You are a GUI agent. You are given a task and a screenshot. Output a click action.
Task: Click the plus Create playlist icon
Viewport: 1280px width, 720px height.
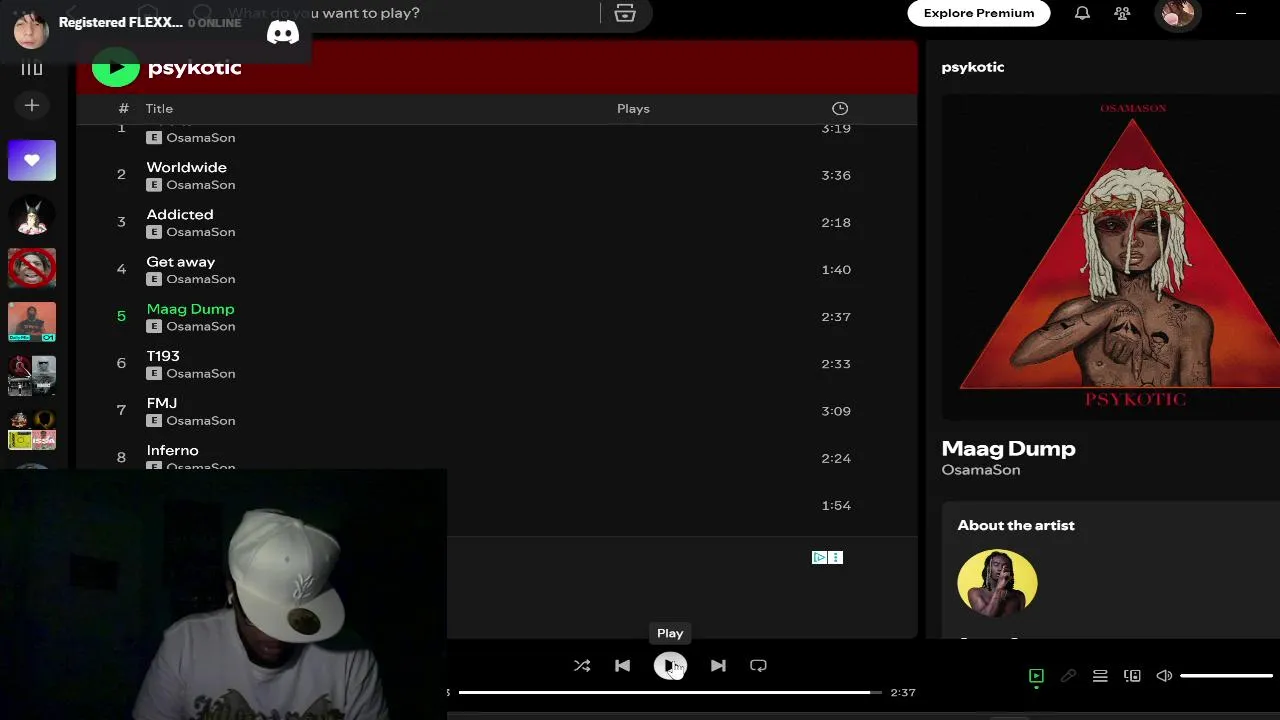click(32, 105)
